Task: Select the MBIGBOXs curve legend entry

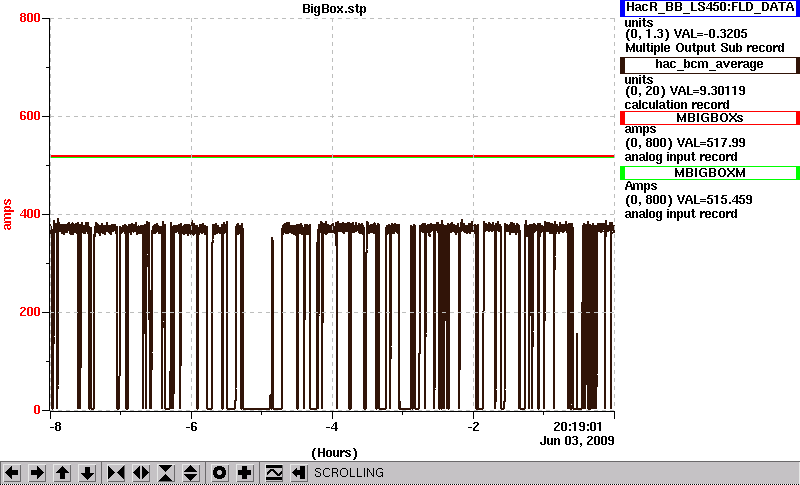Action: 710,118
